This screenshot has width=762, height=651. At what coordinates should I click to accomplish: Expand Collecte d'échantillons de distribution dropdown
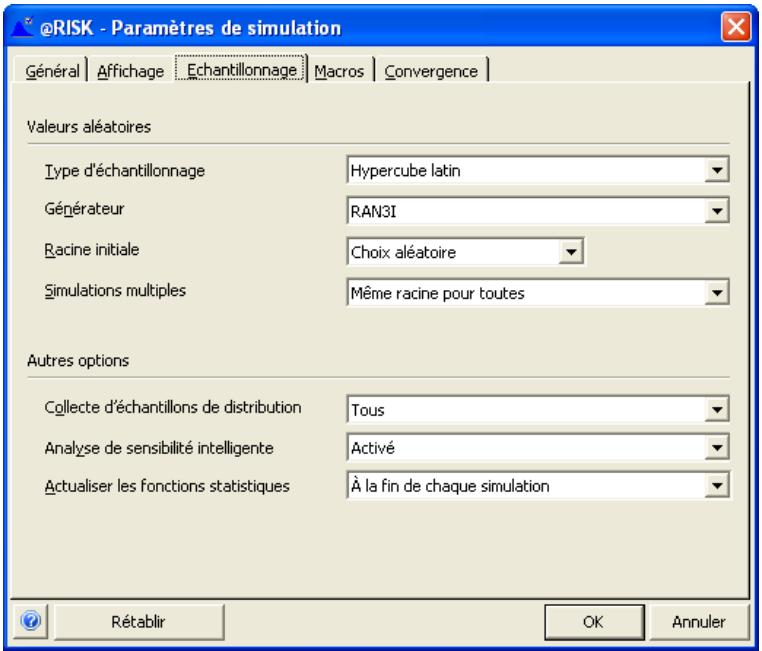718,408
